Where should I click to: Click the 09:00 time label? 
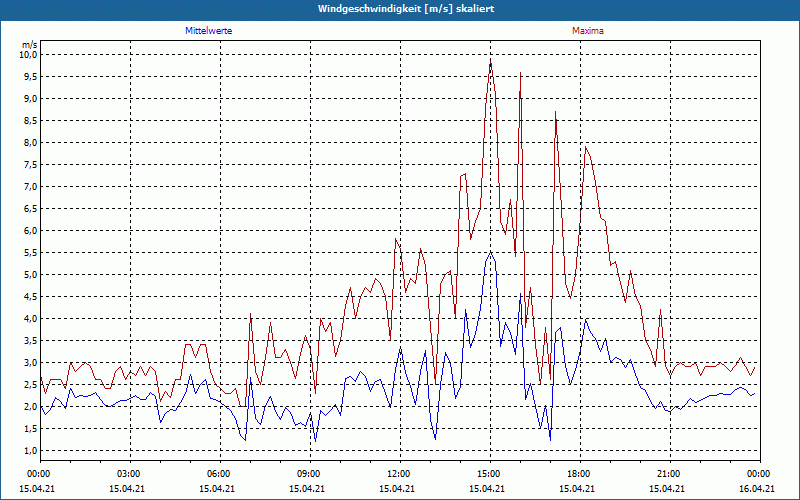pyautogui.click(x=311, y=474)
